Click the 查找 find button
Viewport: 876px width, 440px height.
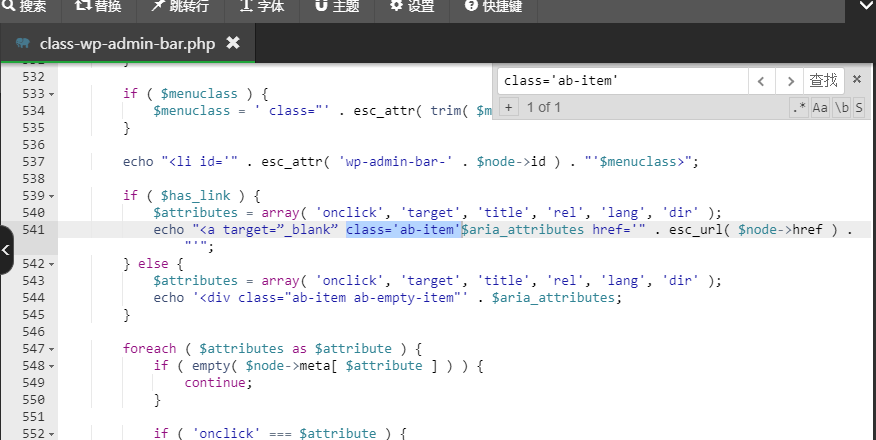[x=823, y=81]
